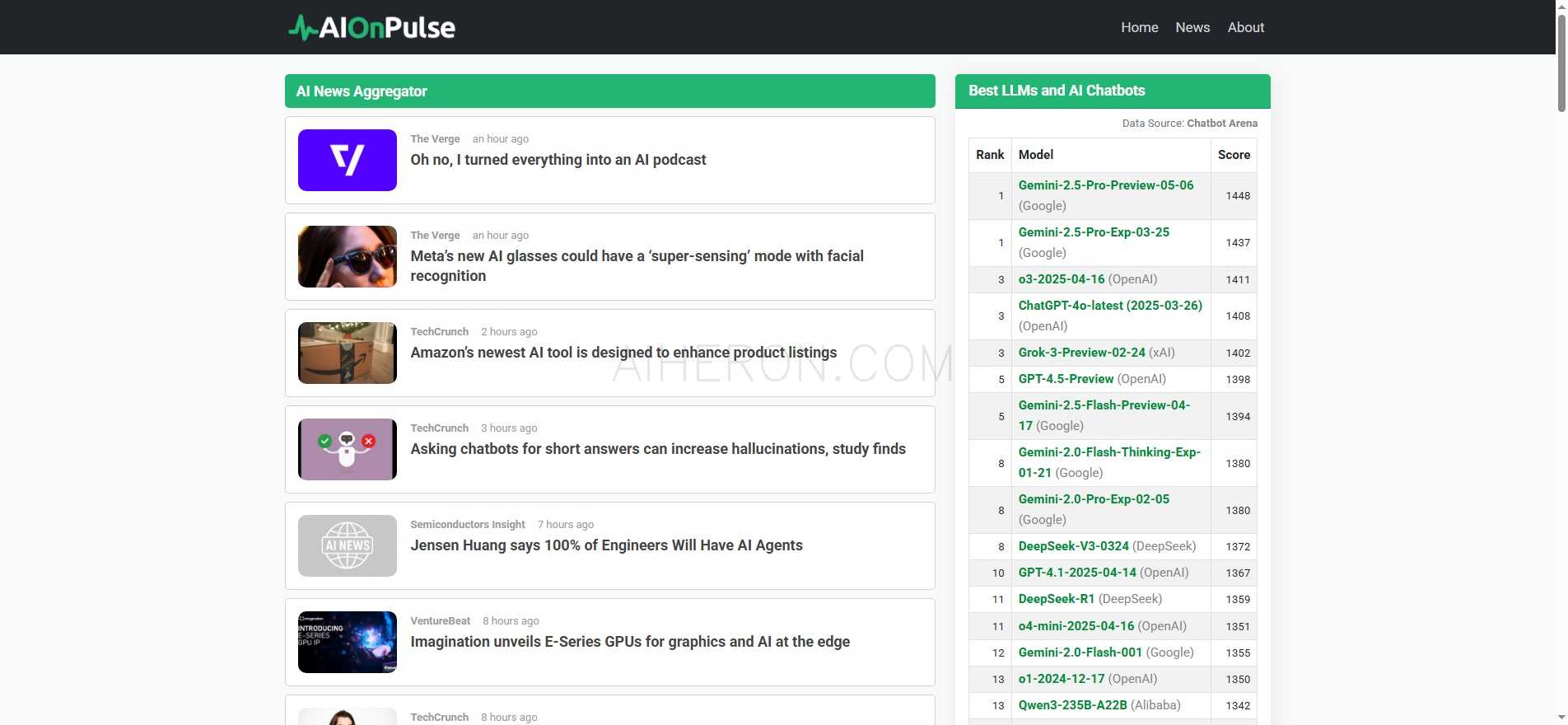Open o4-mini-2025-04-16 model link
Screen dimensions: 1568x725
click(x=1076, y=626)
